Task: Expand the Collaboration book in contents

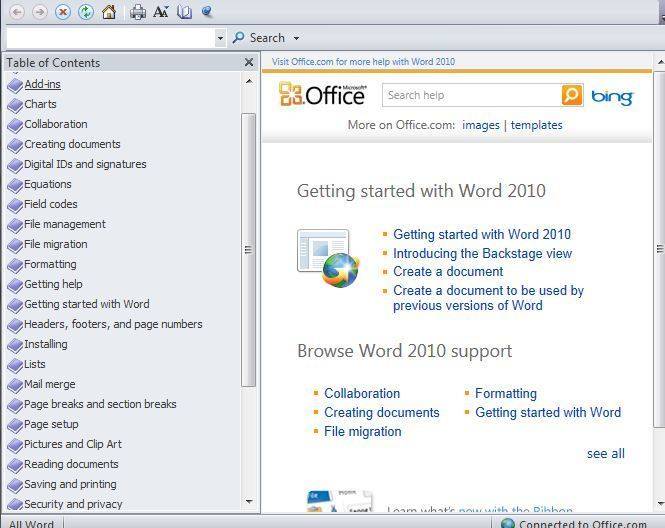Action: coord(56,124)
